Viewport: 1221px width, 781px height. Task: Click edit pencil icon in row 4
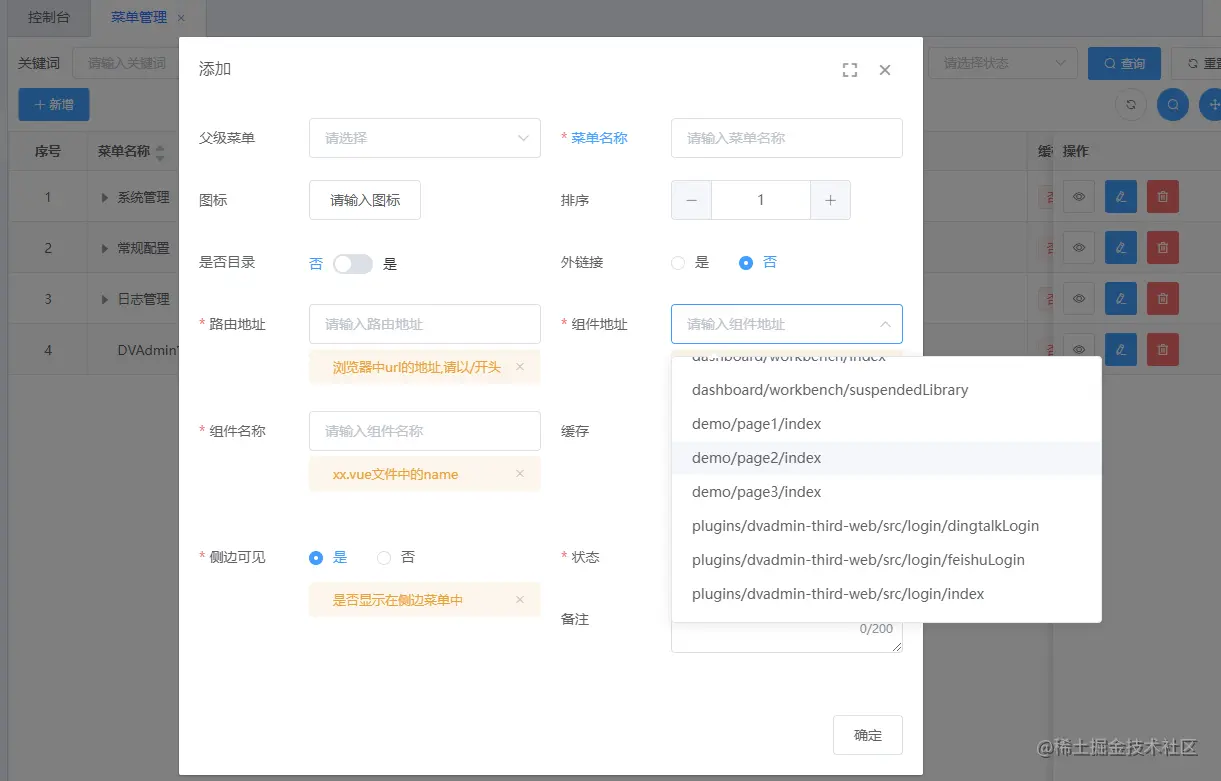coord(1121,349)
